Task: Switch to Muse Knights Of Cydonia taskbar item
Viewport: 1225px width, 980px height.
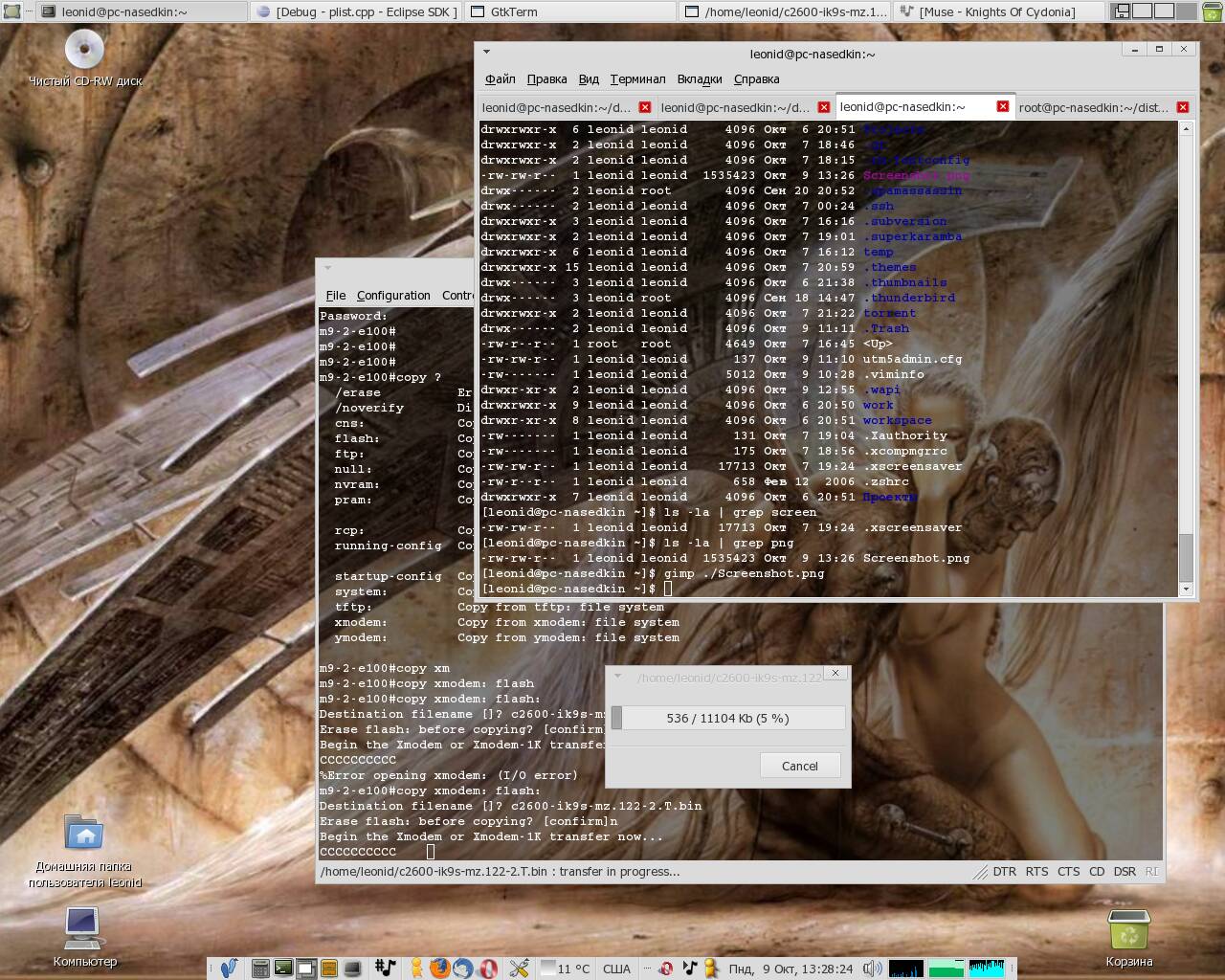Action: point(998,11)
